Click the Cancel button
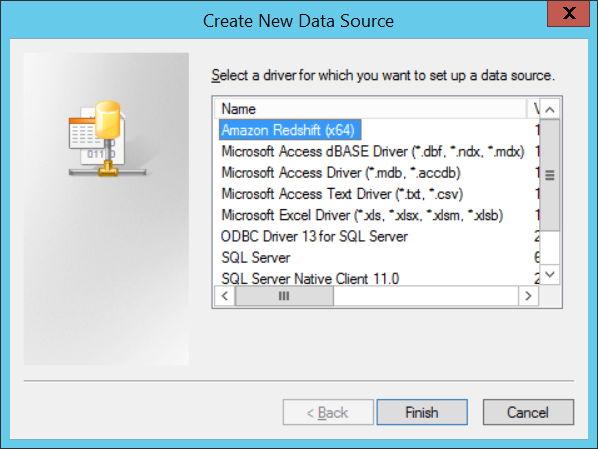This screenshot has height=449, width=598. click(x=528, y=412)
